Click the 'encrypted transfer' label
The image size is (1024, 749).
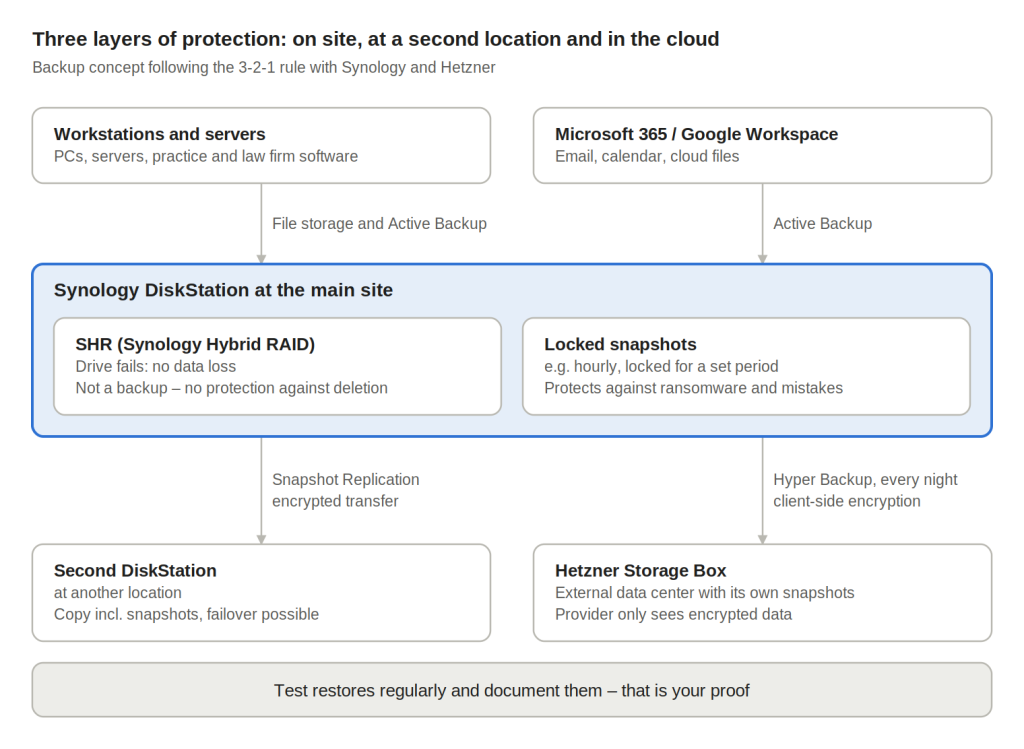335,501
